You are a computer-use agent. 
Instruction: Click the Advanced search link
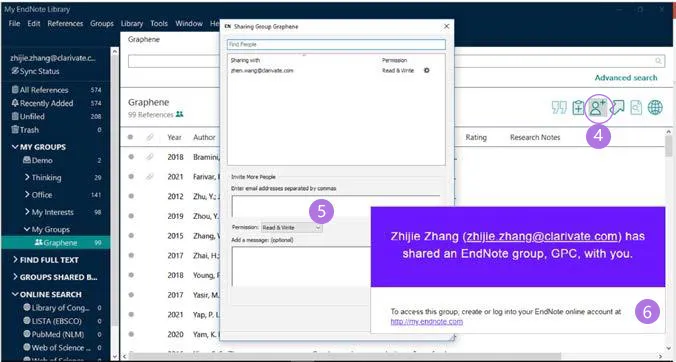[626, 78]
